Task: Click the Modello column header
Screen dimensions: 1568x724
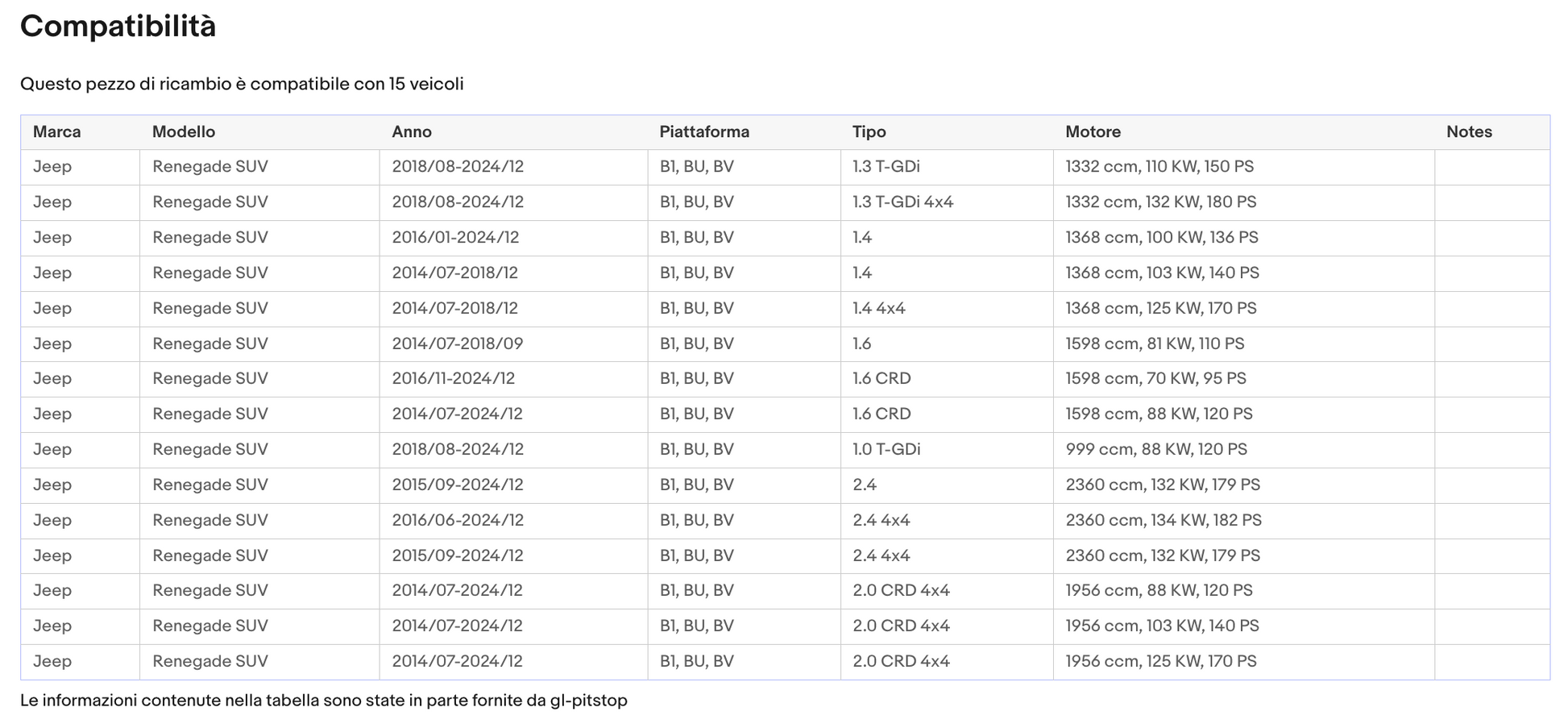Action: [x=184, y=131]
